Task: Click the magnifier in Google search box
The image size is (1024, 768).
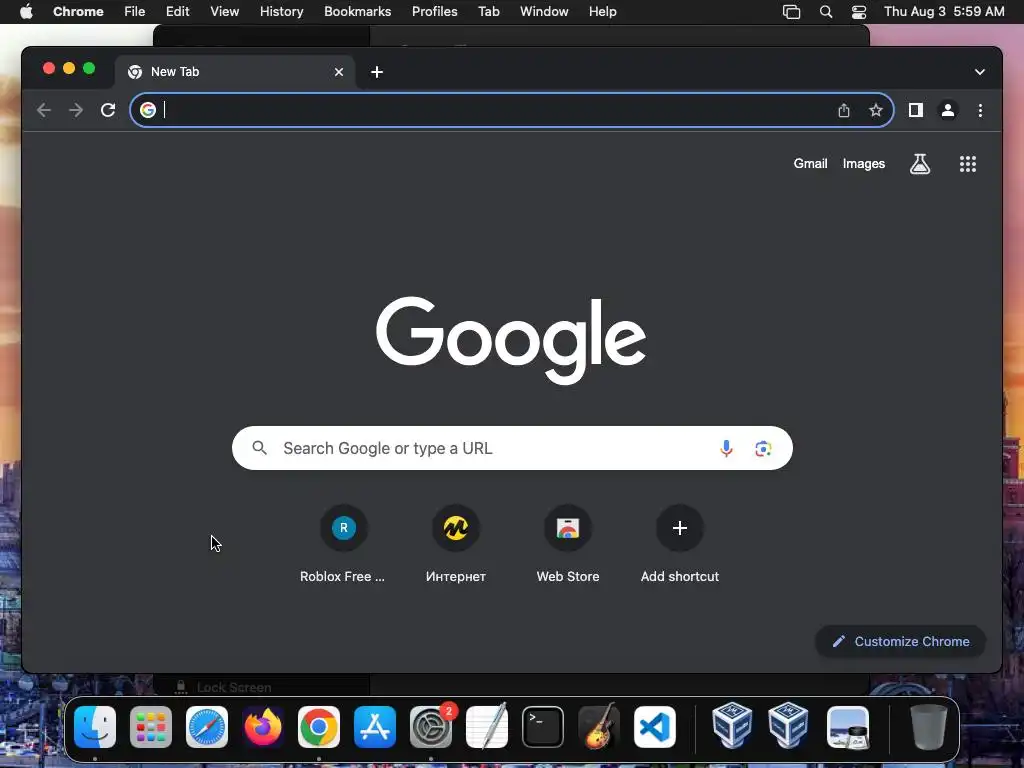Action: click(x=259, y=448)
